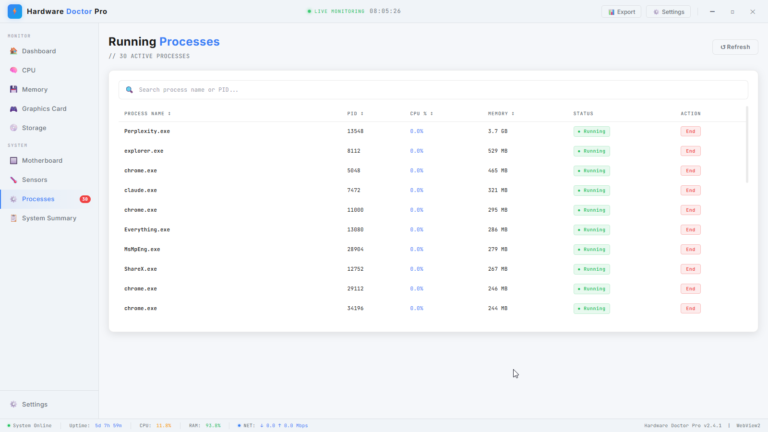
Task: Click the 08:05:26 clock readout
Action: (385, 11)
